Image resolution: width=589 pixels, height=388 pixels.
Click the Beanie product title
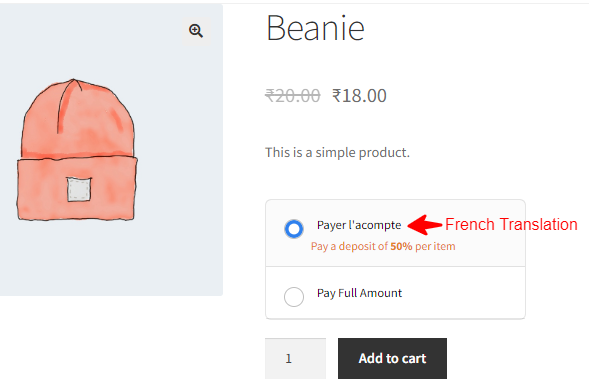pyautogui.click(x=315, y=28)
